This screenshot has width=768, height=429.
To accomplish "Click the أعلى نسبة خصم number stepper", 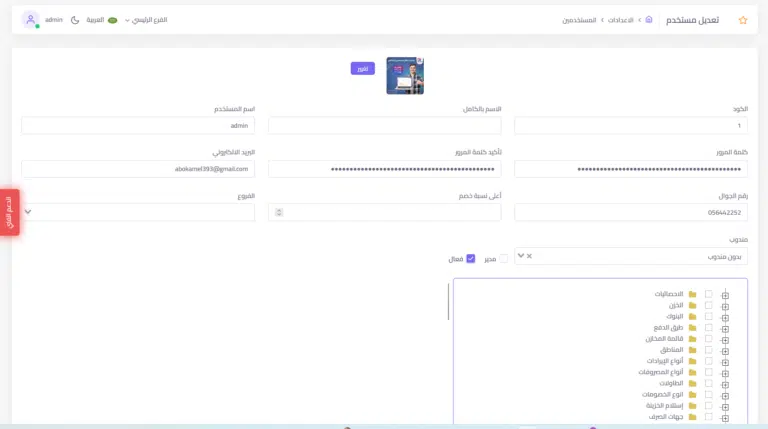I will 279,212.
